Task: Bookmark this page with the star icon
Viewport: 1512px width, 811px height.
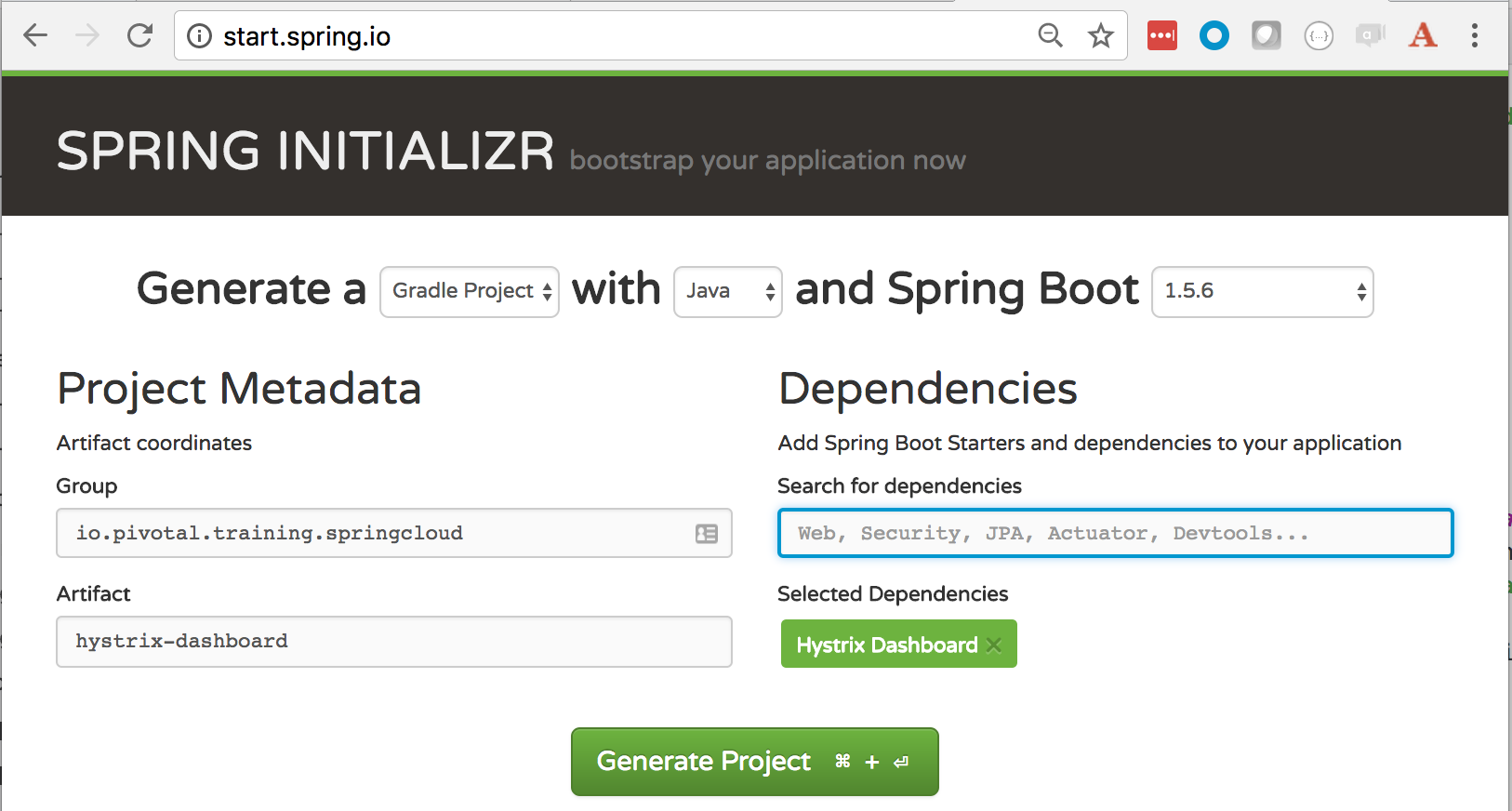Action: [1101, 36]
